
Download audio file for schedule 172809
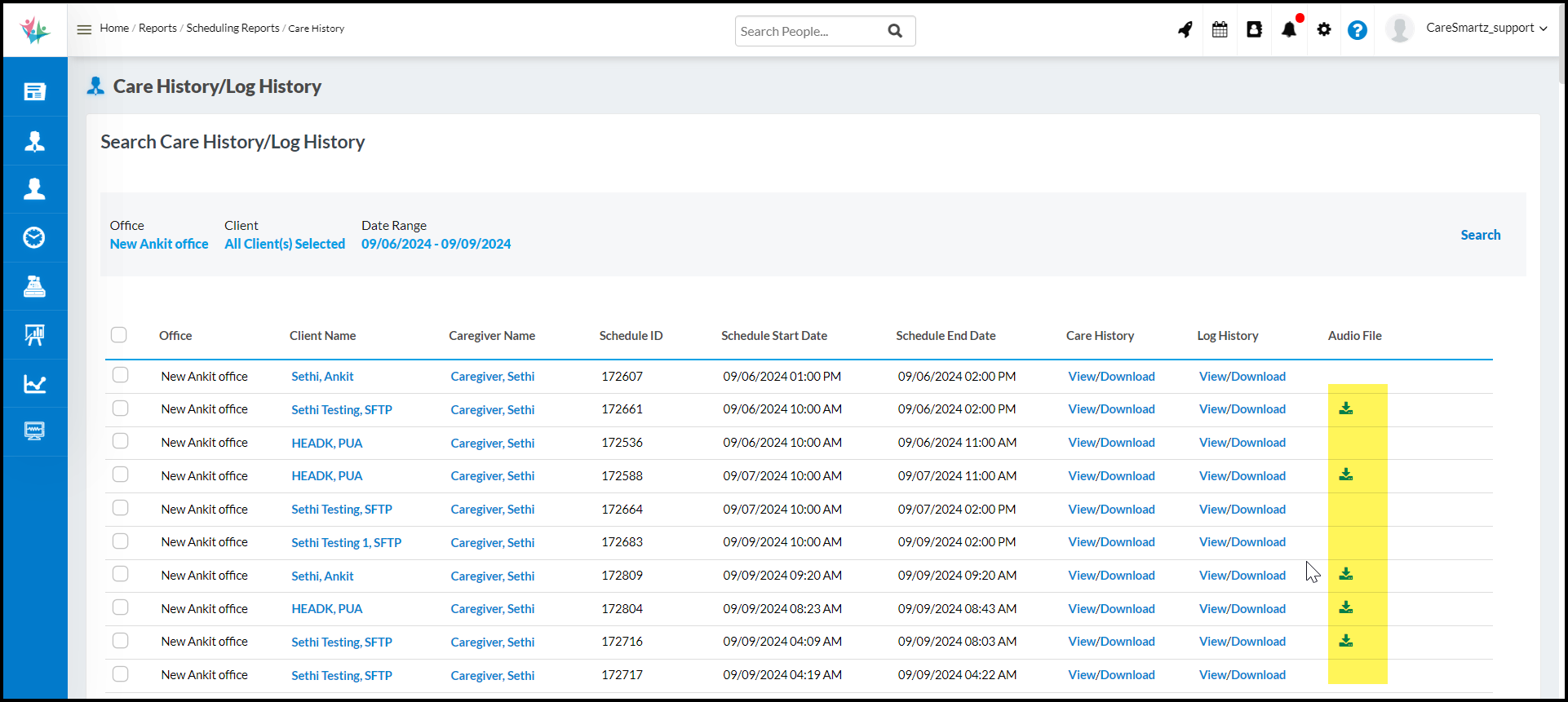point(1346,575)
